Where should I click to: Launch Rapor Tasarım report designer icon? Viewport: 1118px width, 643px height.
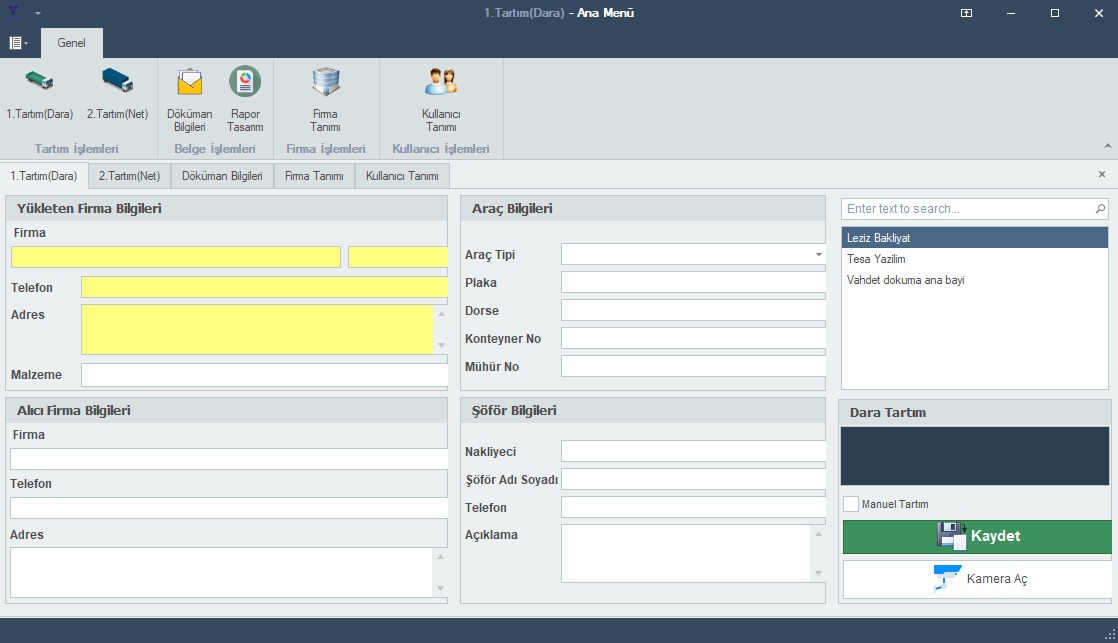click(245, 82)
